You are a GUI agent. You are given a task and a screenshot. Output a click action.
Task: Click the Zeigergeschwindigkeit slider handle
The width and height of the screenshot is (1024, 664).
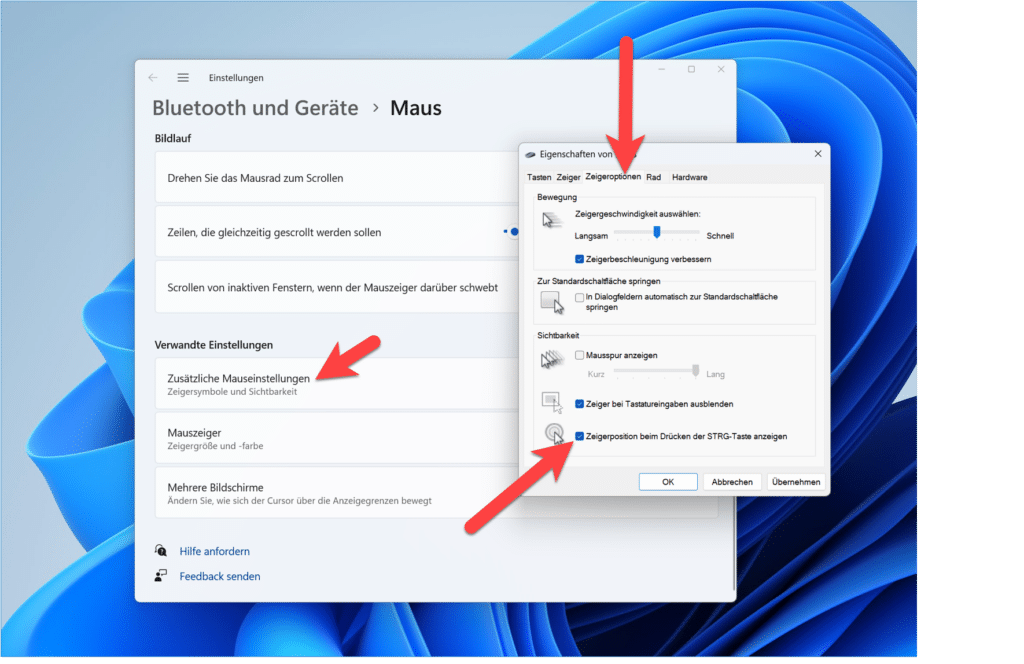pos(657,232)
